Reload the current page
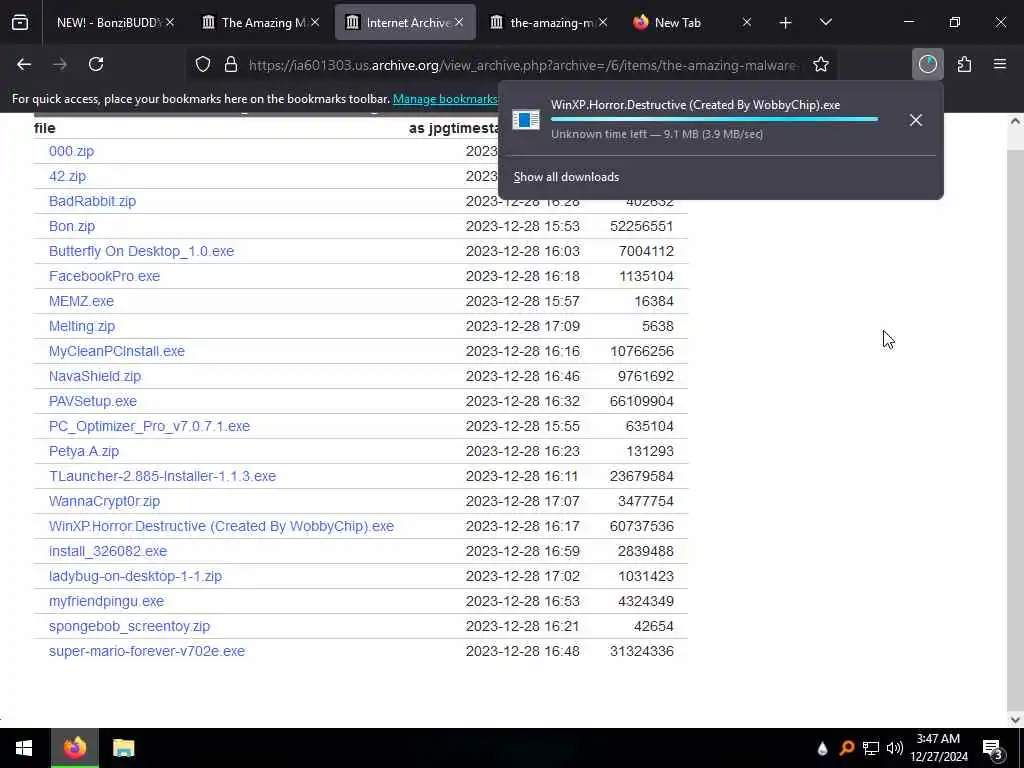 [96, 64]
